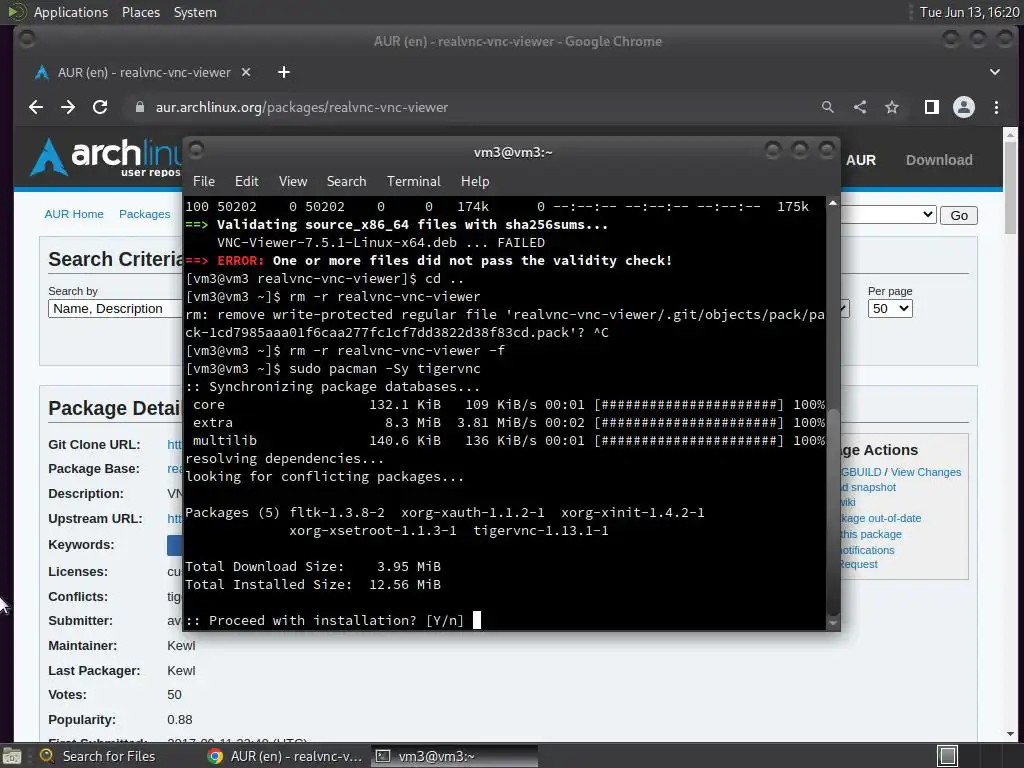The image size is (1024, 768).
Task: Open the terminal Edit menu
Action: (x=246, y=182)
